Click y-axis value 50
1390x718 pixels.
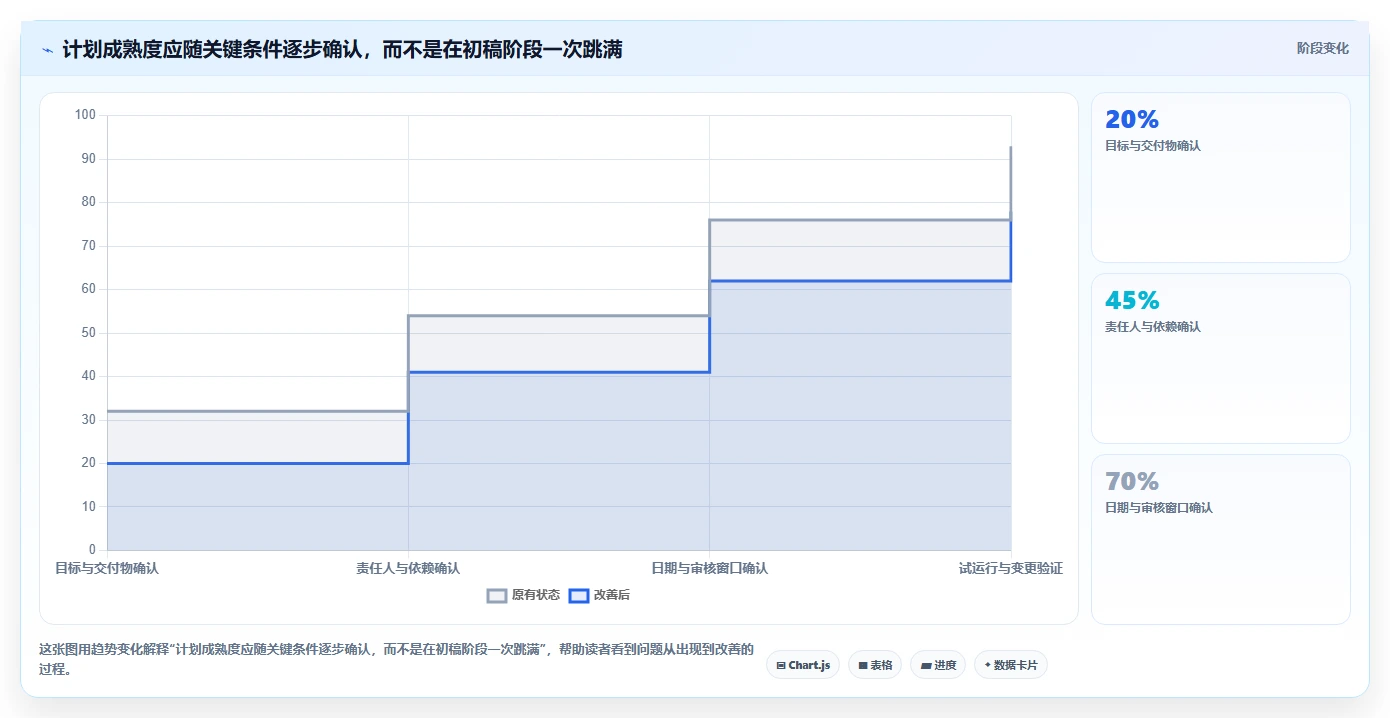pyautogui.click(x=89, y=333)
